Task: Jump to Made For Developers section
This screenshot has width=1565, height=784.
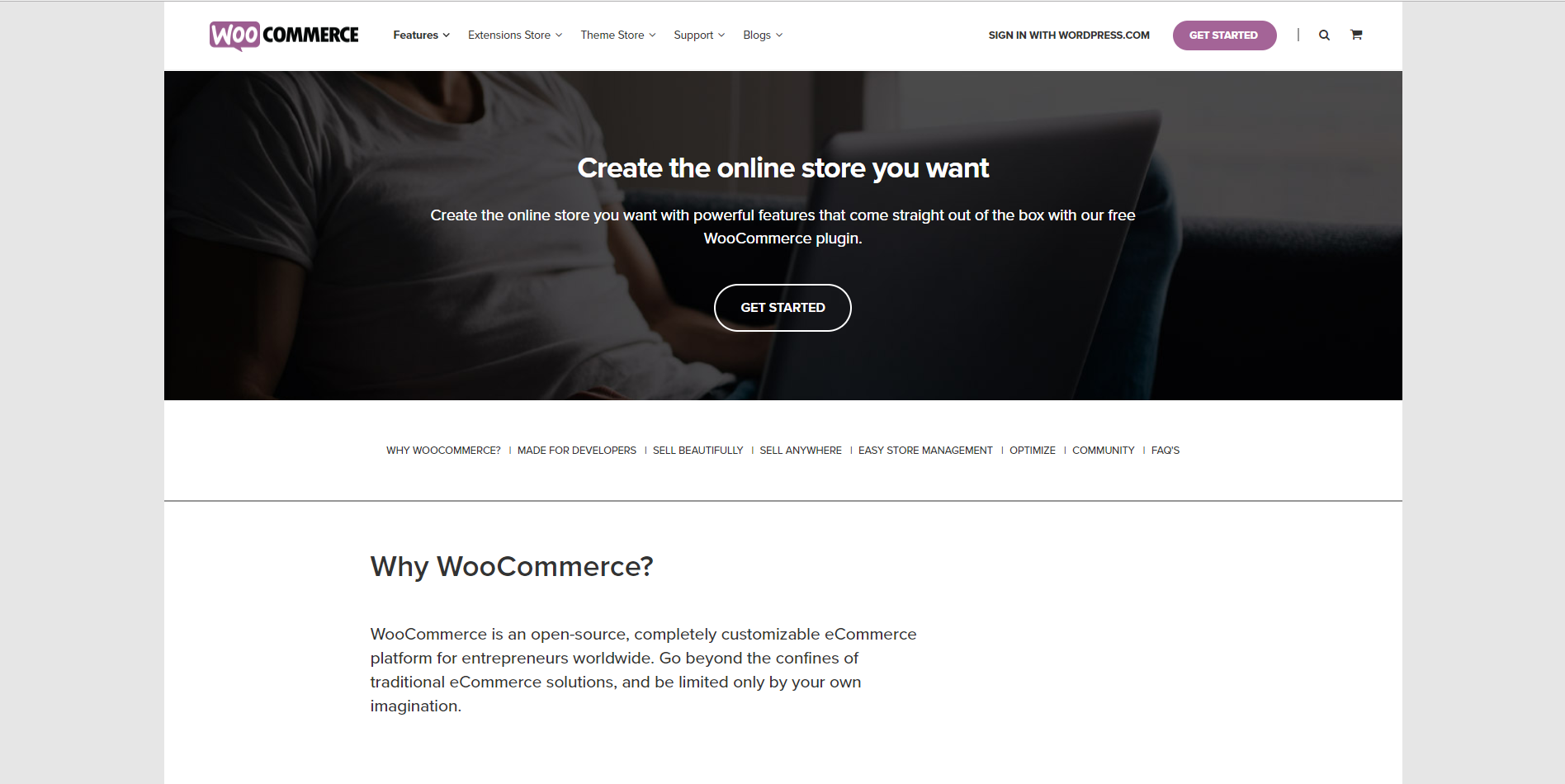Action: (x=577, y=451)
